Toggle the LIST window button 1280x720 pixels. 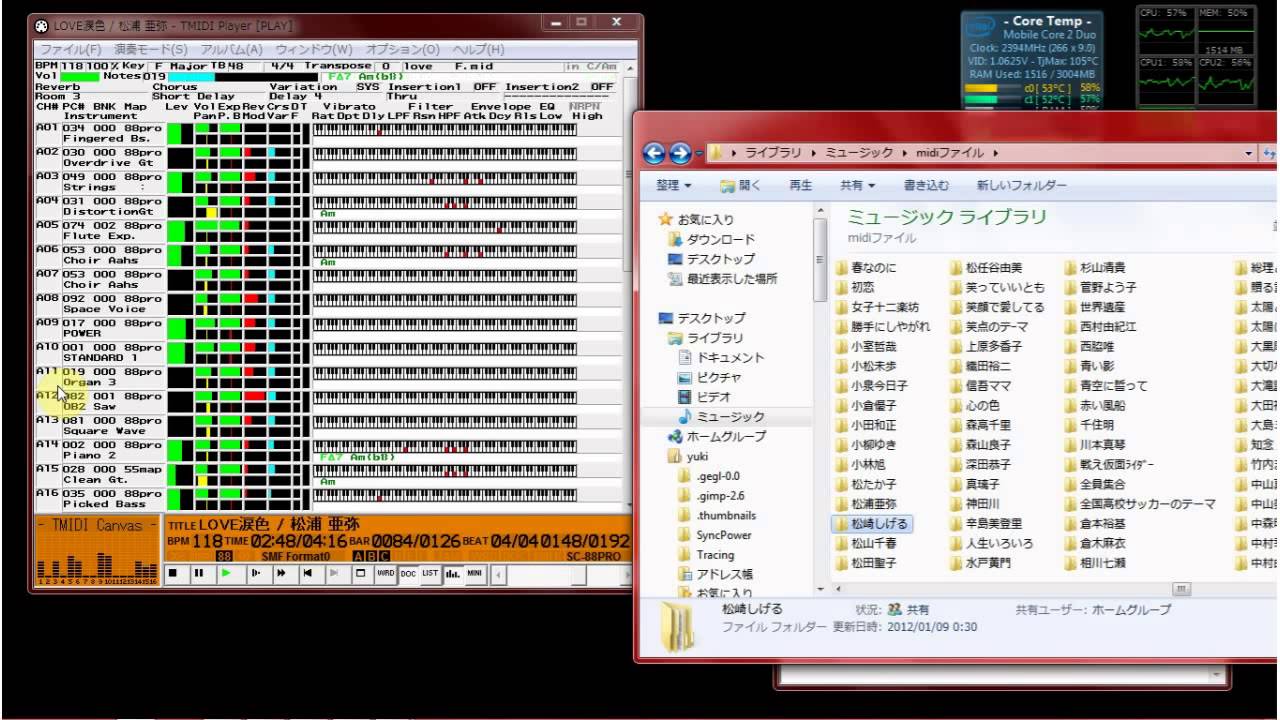pos(431,573)
